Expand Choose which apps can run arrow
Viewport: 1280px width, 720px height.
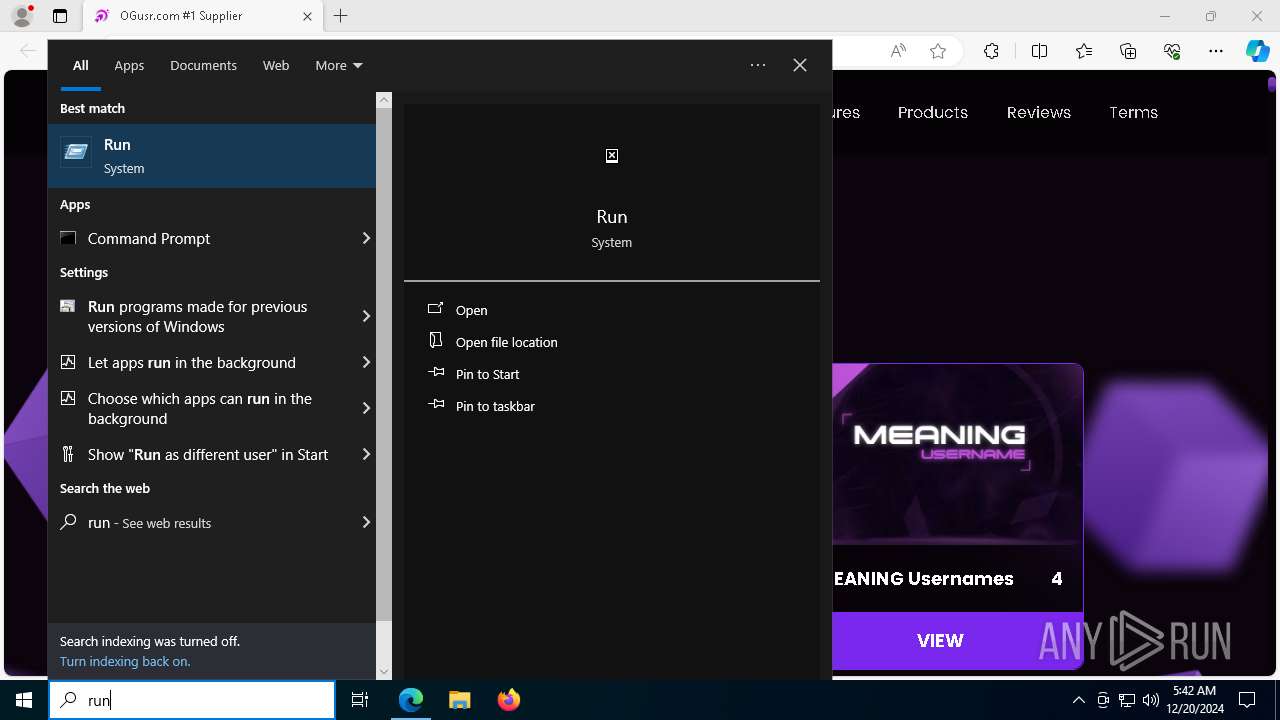(366, 408)
